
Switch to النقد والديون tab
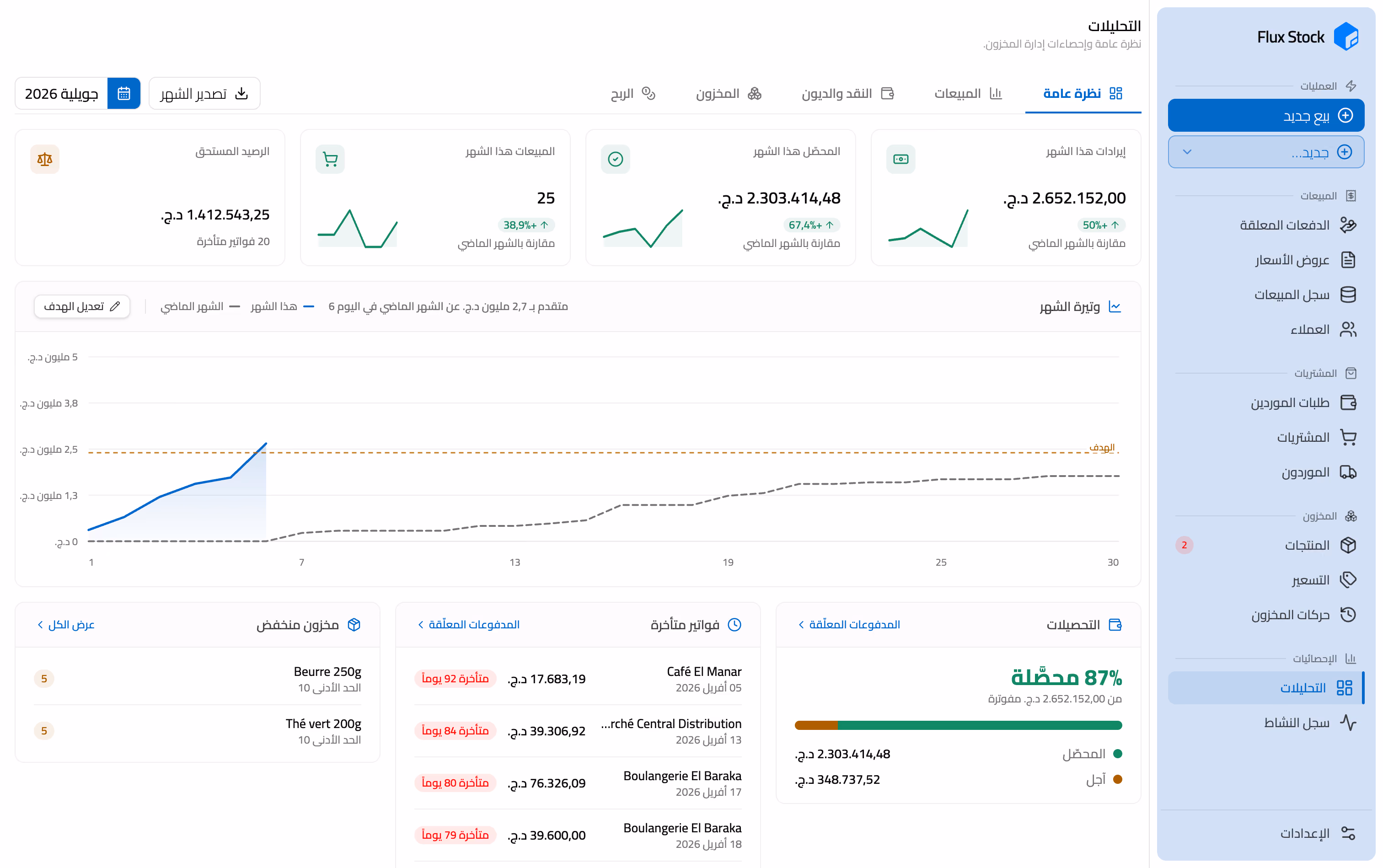(848, 94)
